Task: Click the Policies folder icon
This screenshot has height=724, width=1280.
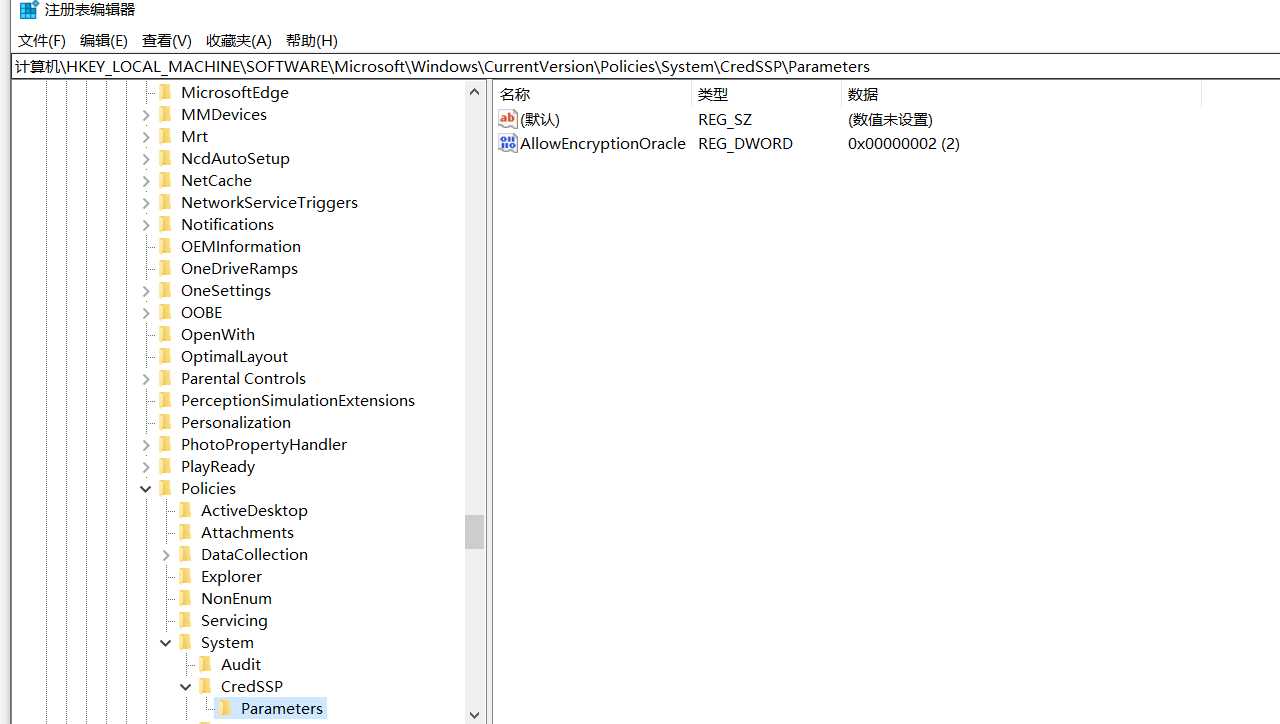Action: coord(166,488)
